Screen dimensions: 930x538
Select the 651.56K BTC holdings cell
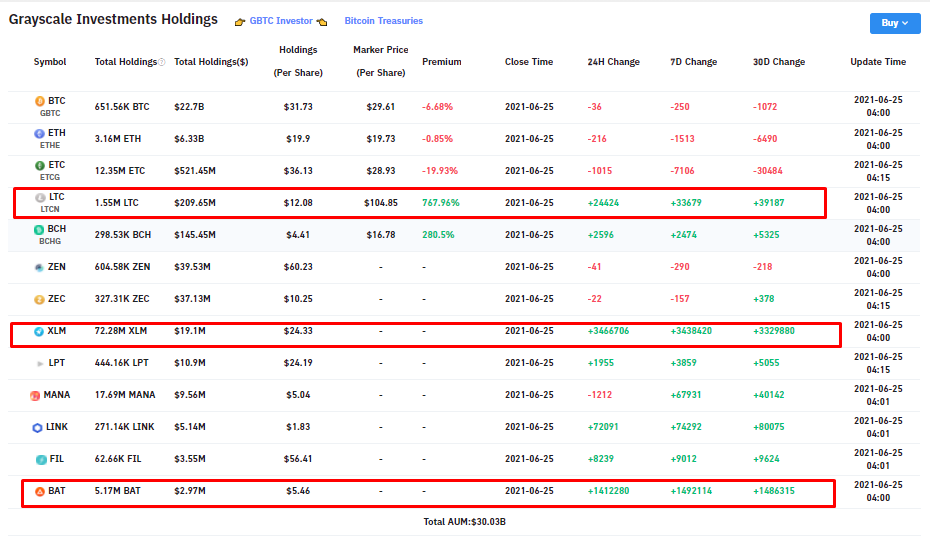pos(122,107)
